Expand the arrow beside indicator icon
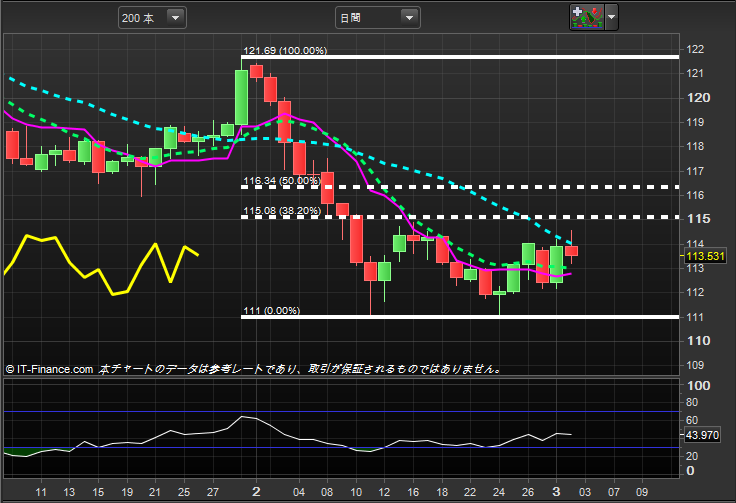This screenshot has height=503, width=736. click(x=611, y=17)
